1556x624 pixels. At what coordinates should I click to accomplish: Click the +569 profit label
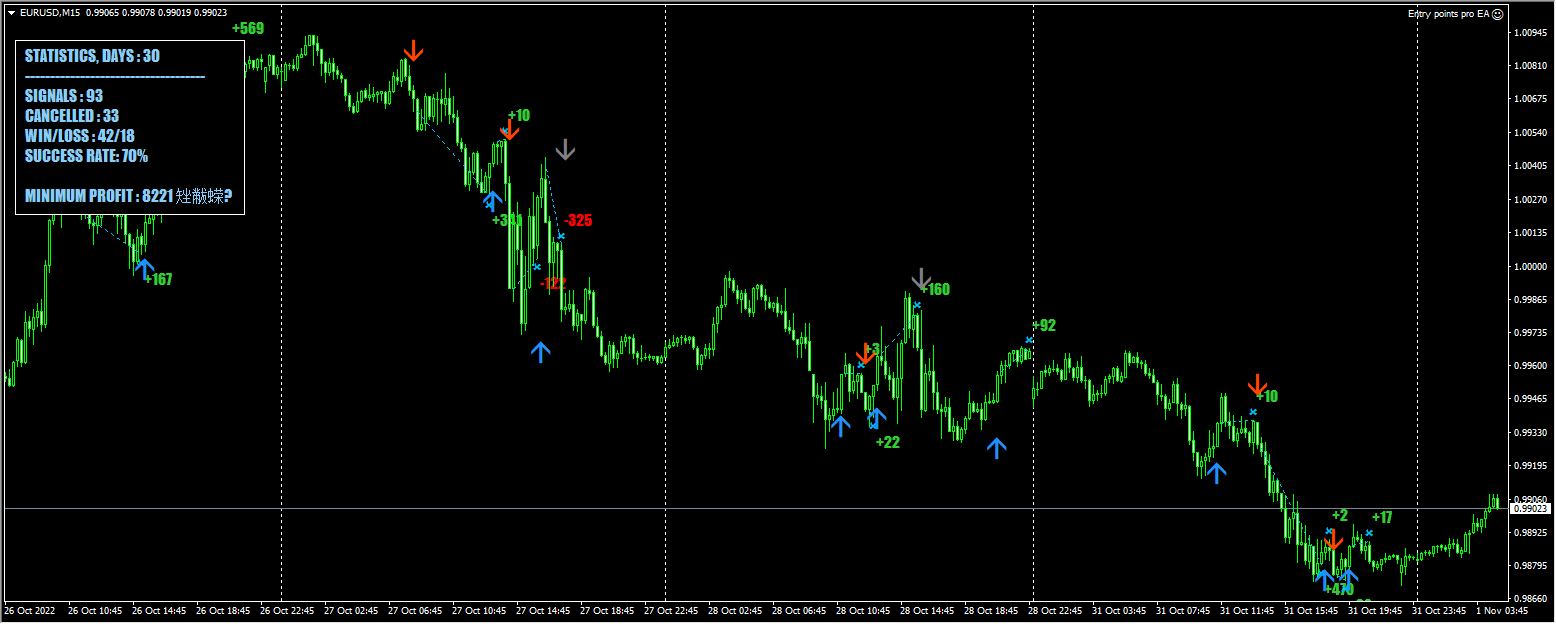pyautogui.click(x=248, y=28)
